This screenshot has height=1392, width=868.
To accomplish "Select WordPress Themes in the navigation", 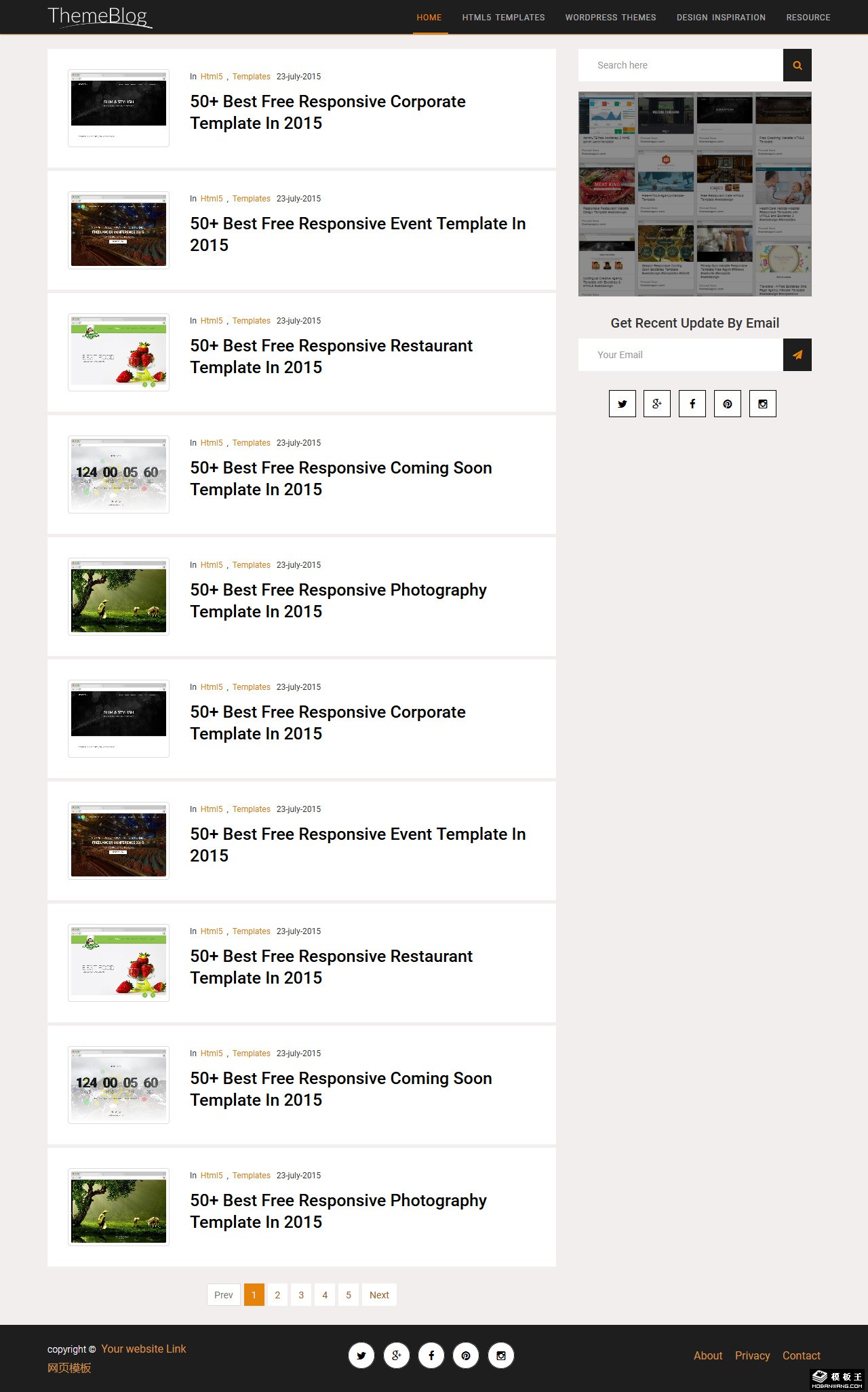I will click(x=610, y=18).
